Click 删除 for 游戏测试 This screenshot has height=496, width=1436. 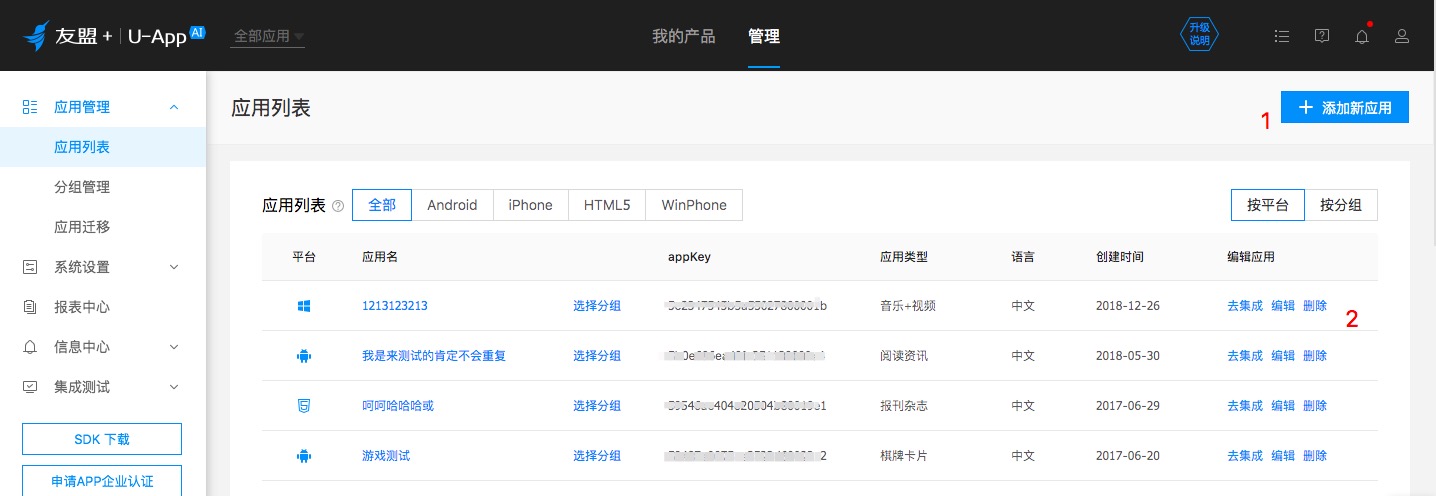[x=1315, y=456]
